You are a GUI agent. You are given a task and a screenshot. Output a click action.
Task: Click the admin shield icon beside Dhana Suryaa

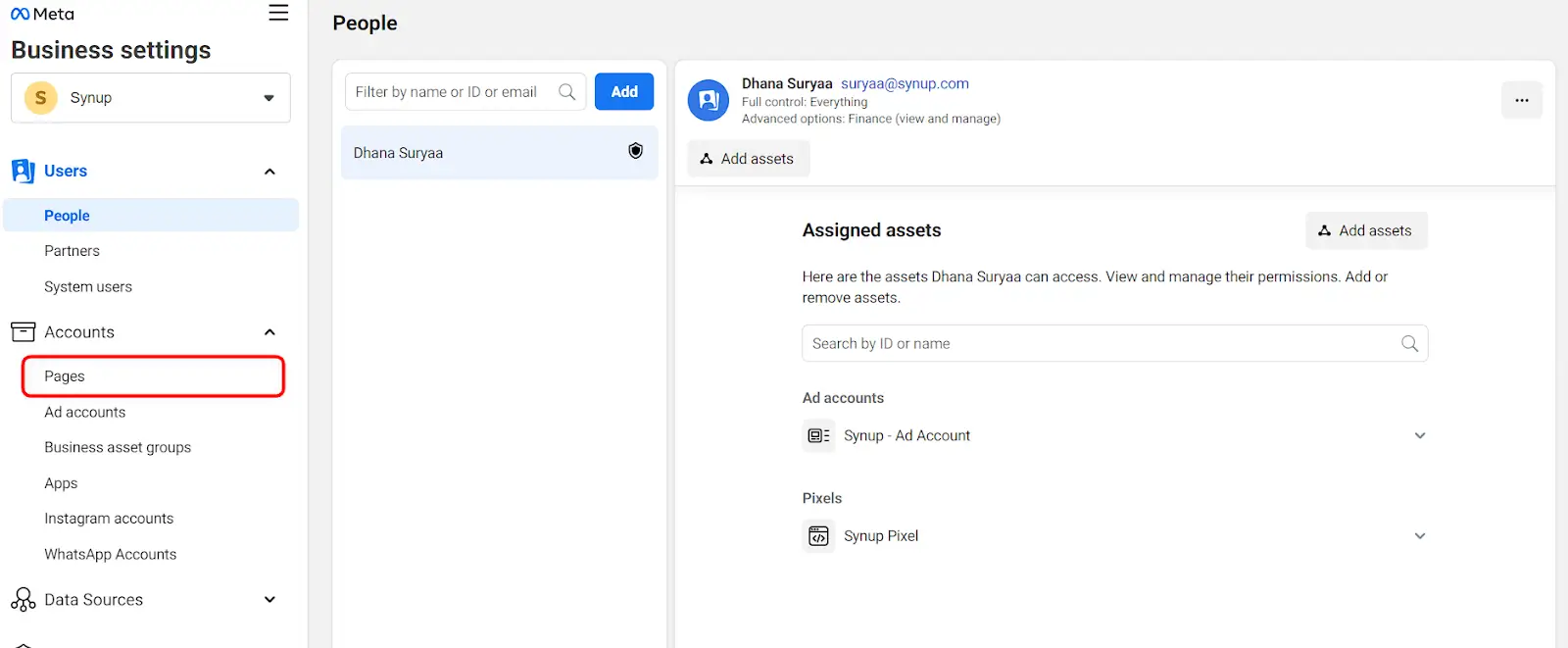[636, 151]
